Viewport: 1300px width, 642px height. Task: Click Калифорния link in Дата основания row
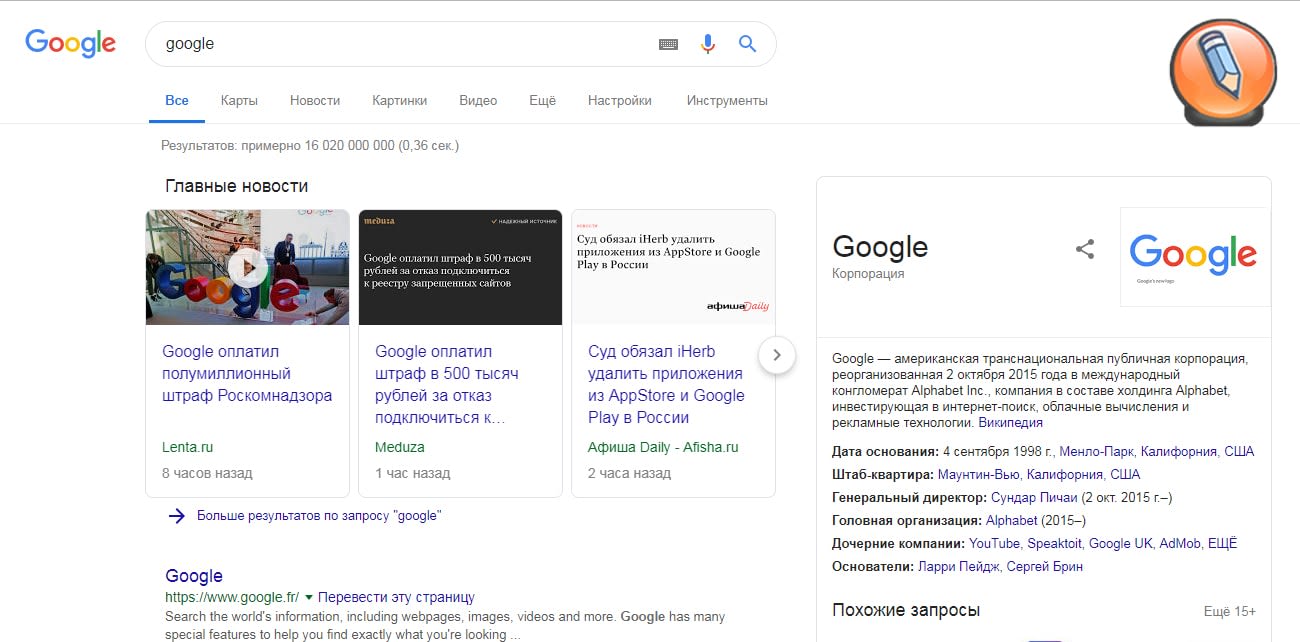[1179, 451]
